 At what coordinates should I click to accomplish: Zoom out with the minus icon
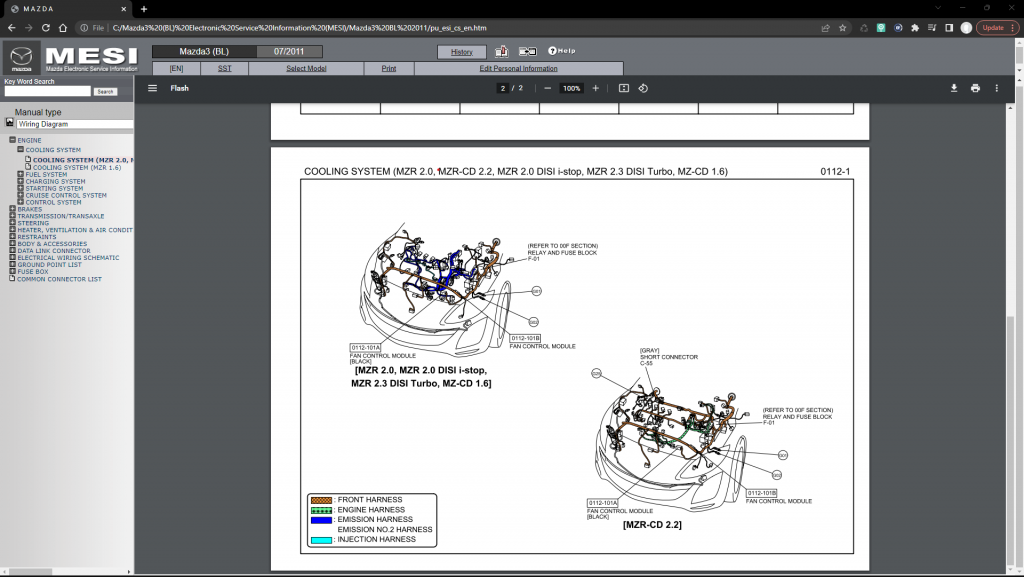[547, 88]
